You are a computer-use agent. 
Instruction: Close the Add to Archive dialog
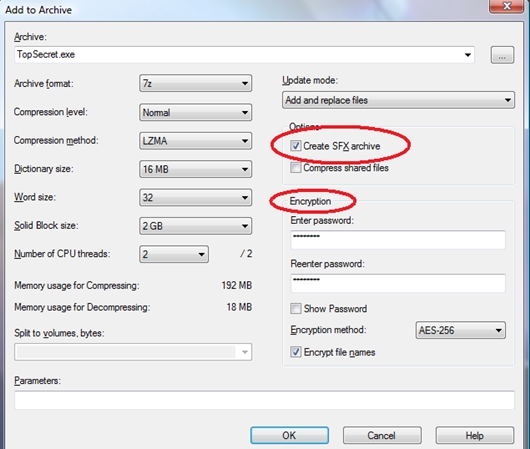pos(506,6)
